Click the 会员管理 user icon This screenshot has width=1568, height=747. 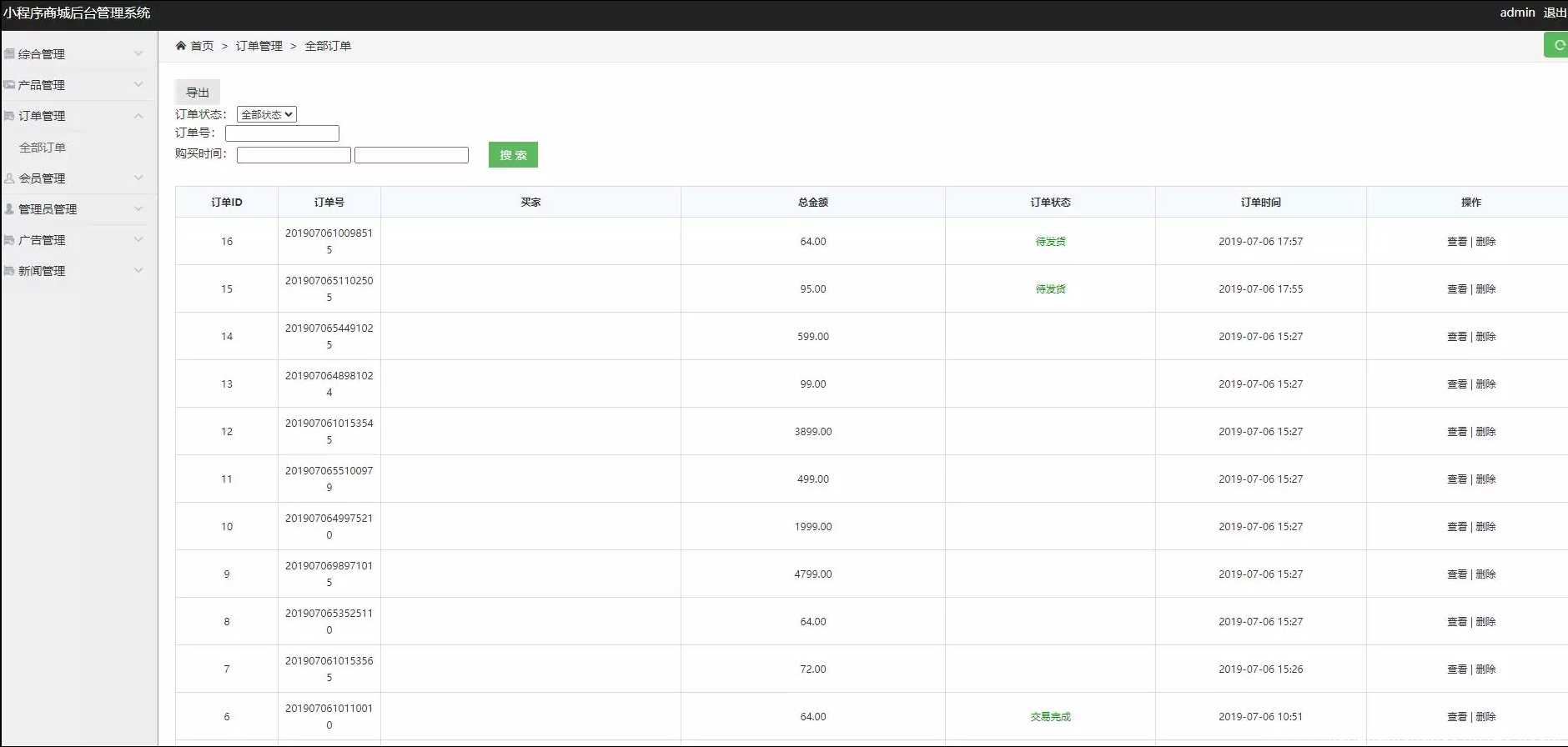point(9,178)
